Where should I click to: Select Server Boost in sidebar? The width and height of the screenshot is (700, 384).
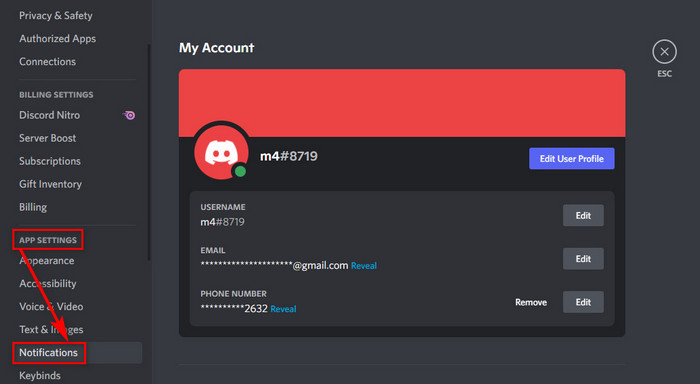[x=47, y=138]
